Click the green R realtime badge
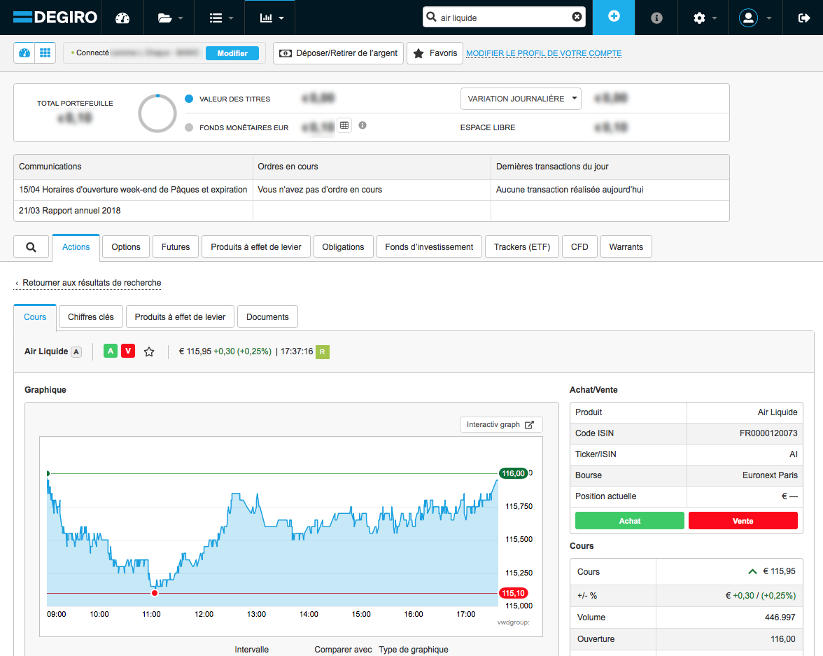 (322, 352)
